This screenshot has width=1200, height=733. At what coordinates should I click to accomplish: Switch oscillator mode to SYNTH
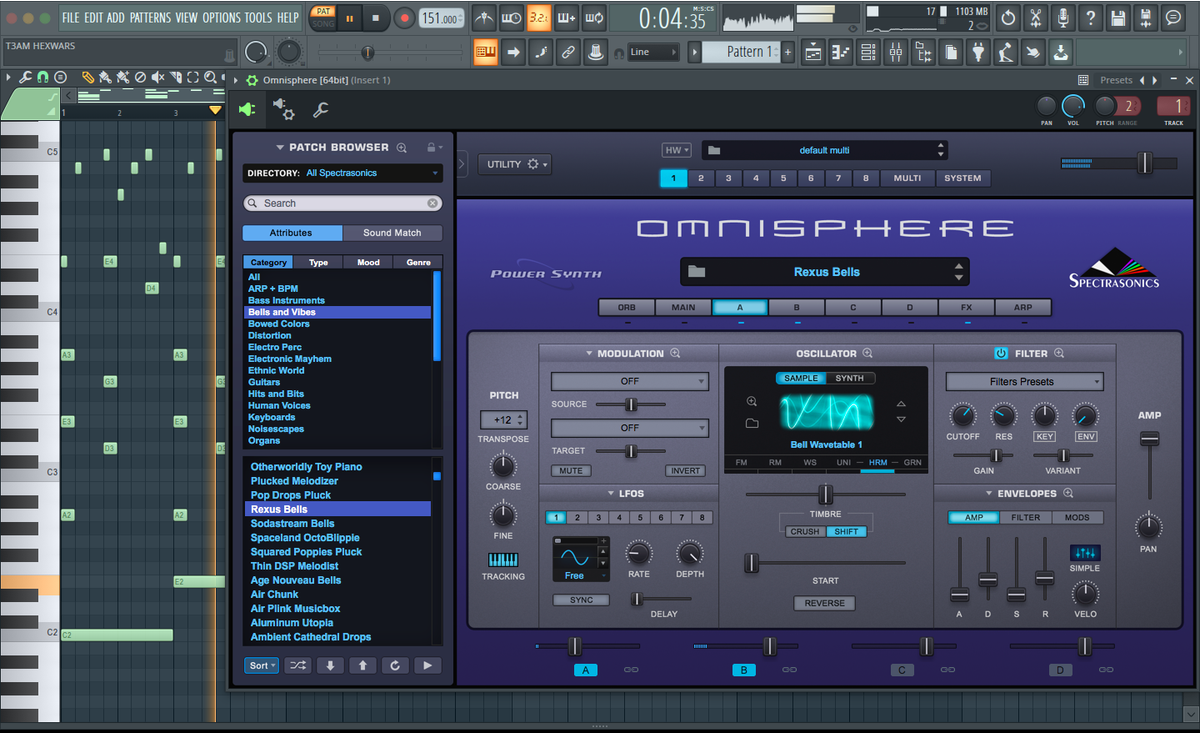(x=850, y=378)
